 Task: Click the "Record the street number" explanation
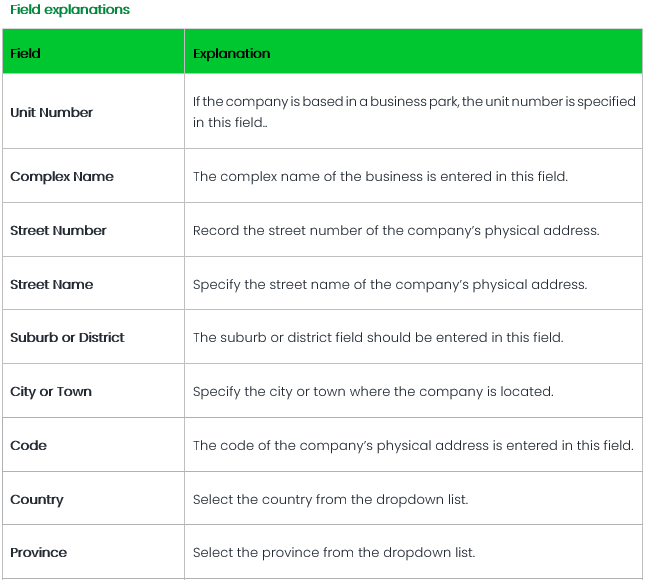click(396, 230)
